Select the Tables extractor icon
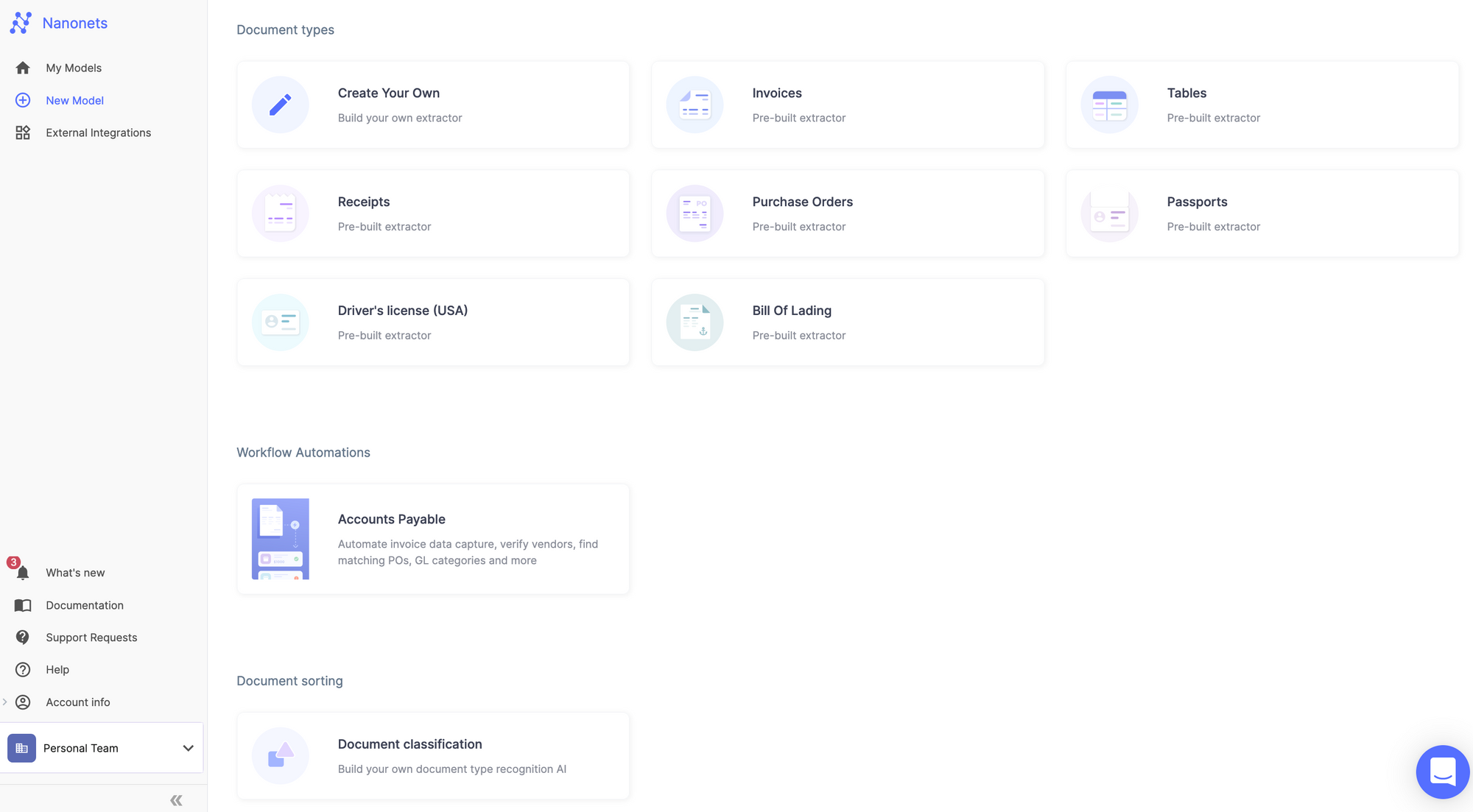 [1109, 105]
